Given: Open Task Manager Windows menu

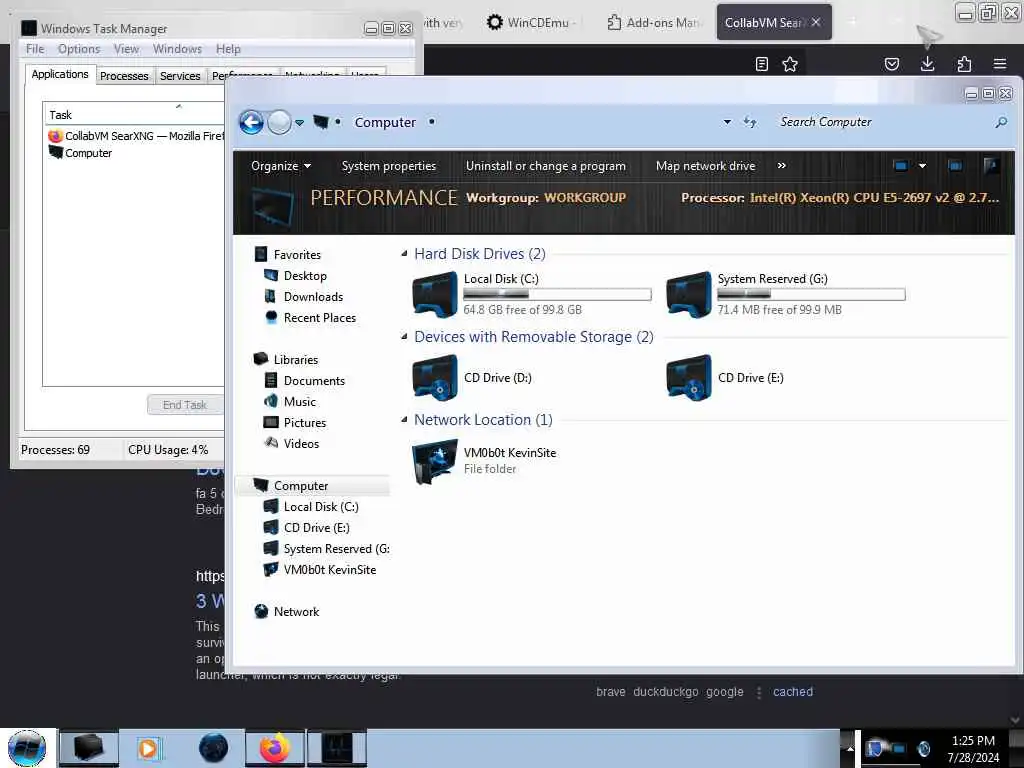Looking at the screenshot, I should point(177,49).
